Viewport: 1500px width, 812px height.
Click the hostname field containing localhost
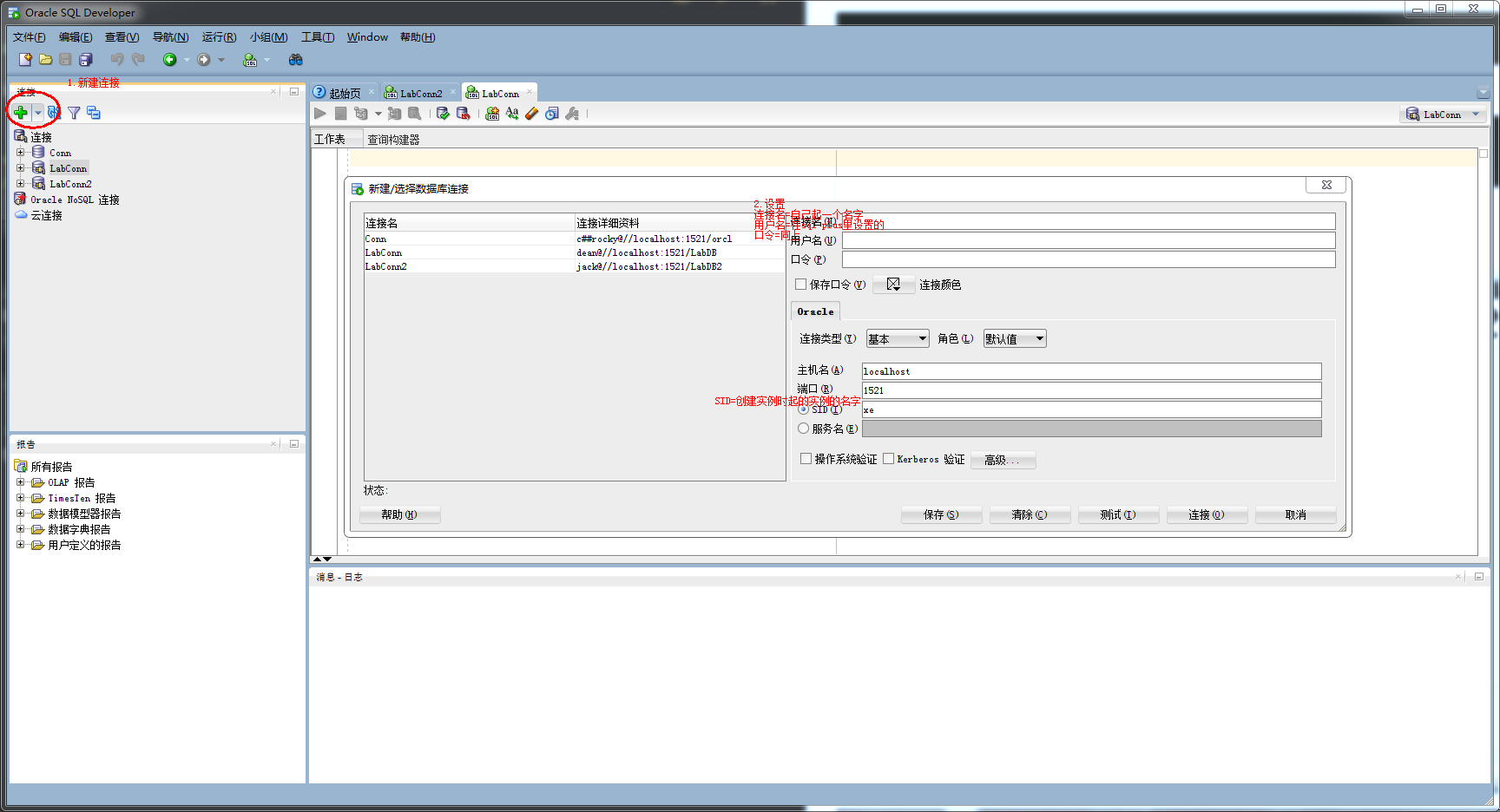point(1091,371)
